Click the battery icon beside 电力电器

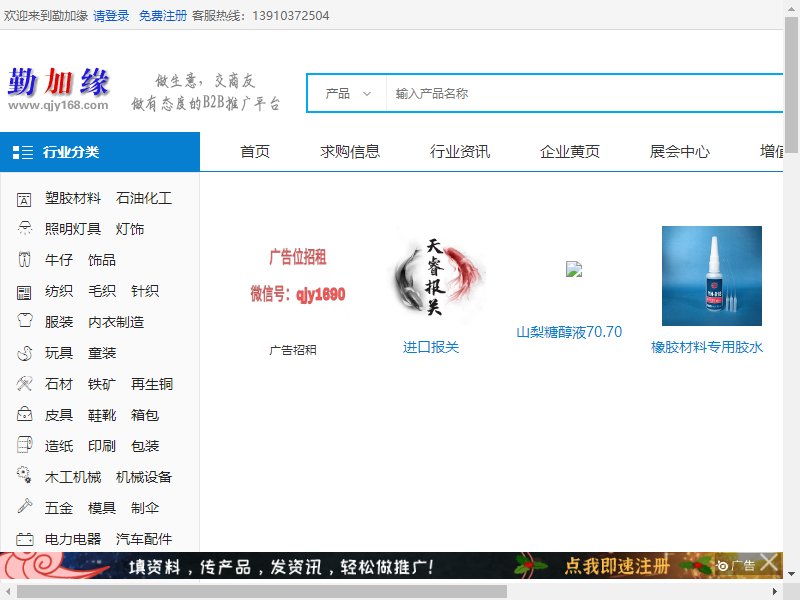(24, 539)
